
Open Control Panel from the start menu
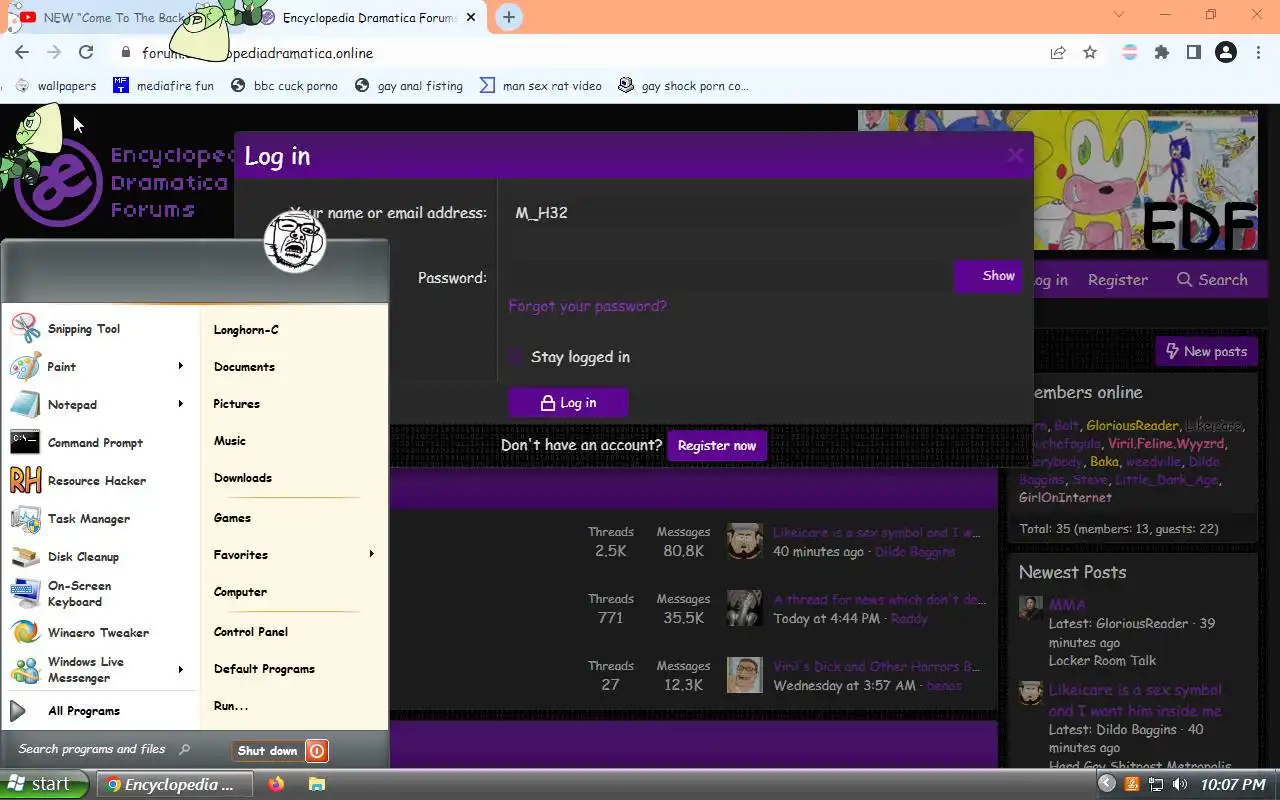point(251,632)
